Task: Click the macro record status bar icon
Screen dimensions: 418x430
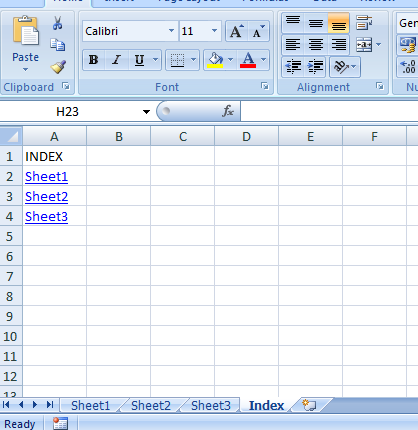Action: (60, 423)
